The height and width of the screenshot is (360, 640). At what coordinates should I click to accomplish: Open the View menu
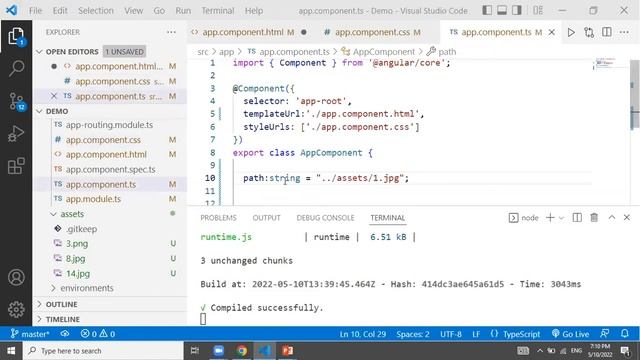(x=133, y=11)
